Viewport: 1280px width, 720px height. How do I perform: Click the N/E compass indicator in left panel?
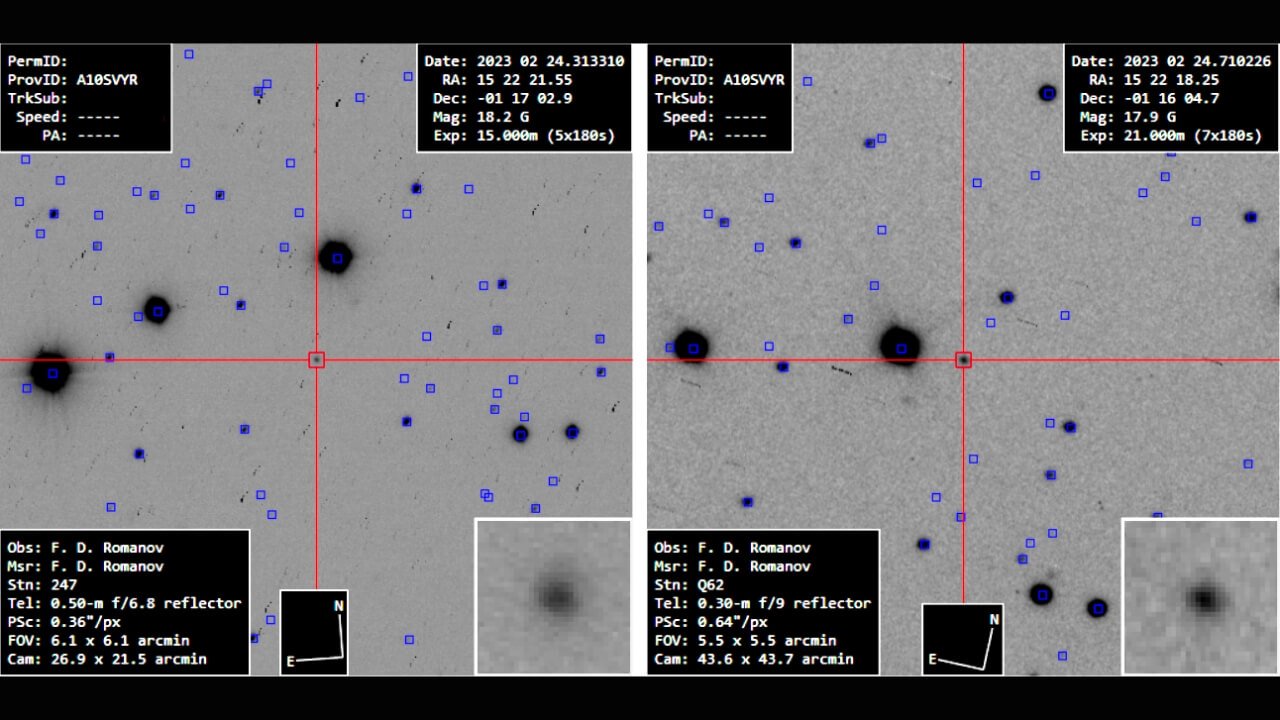tap(314, 632)
